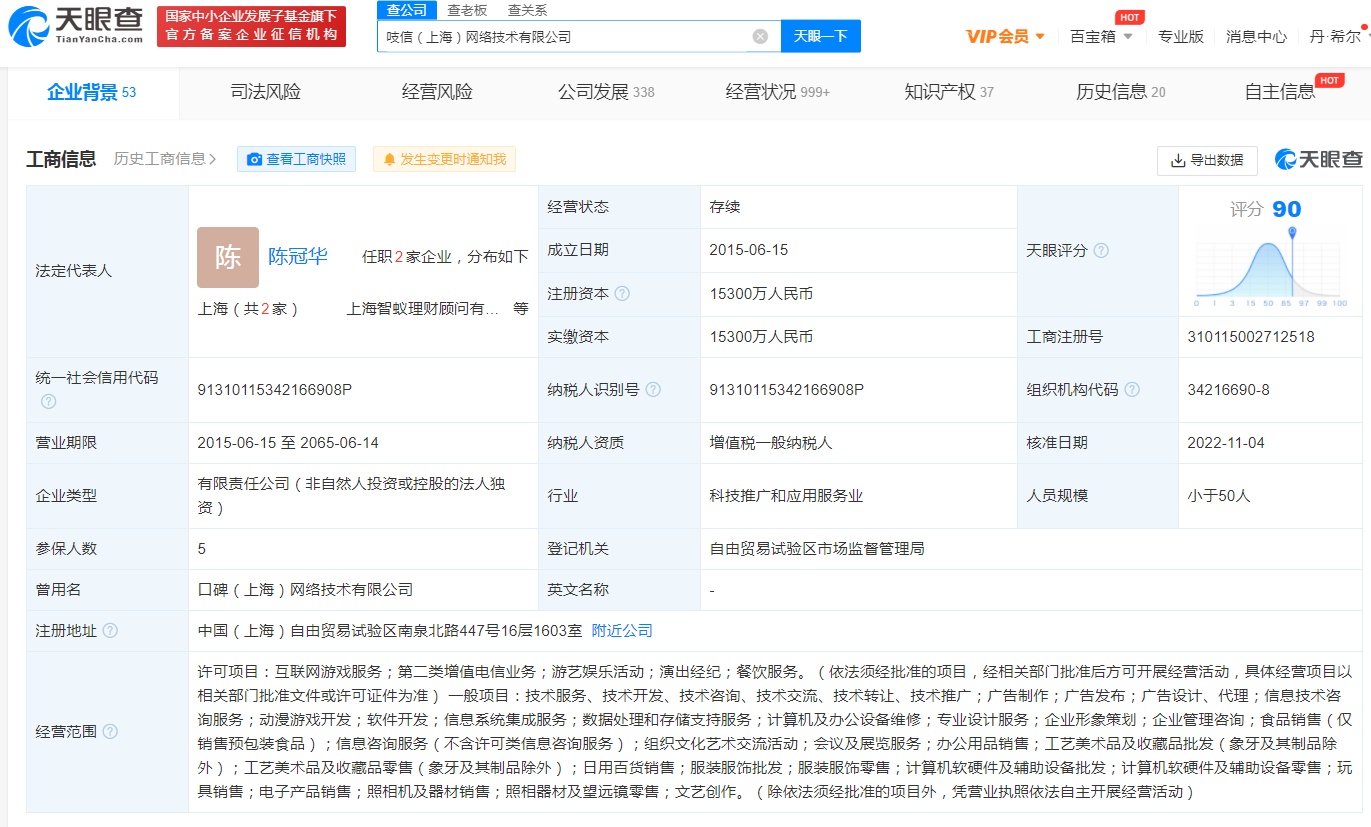Click info icon next to 注册地址

(110, 631)
